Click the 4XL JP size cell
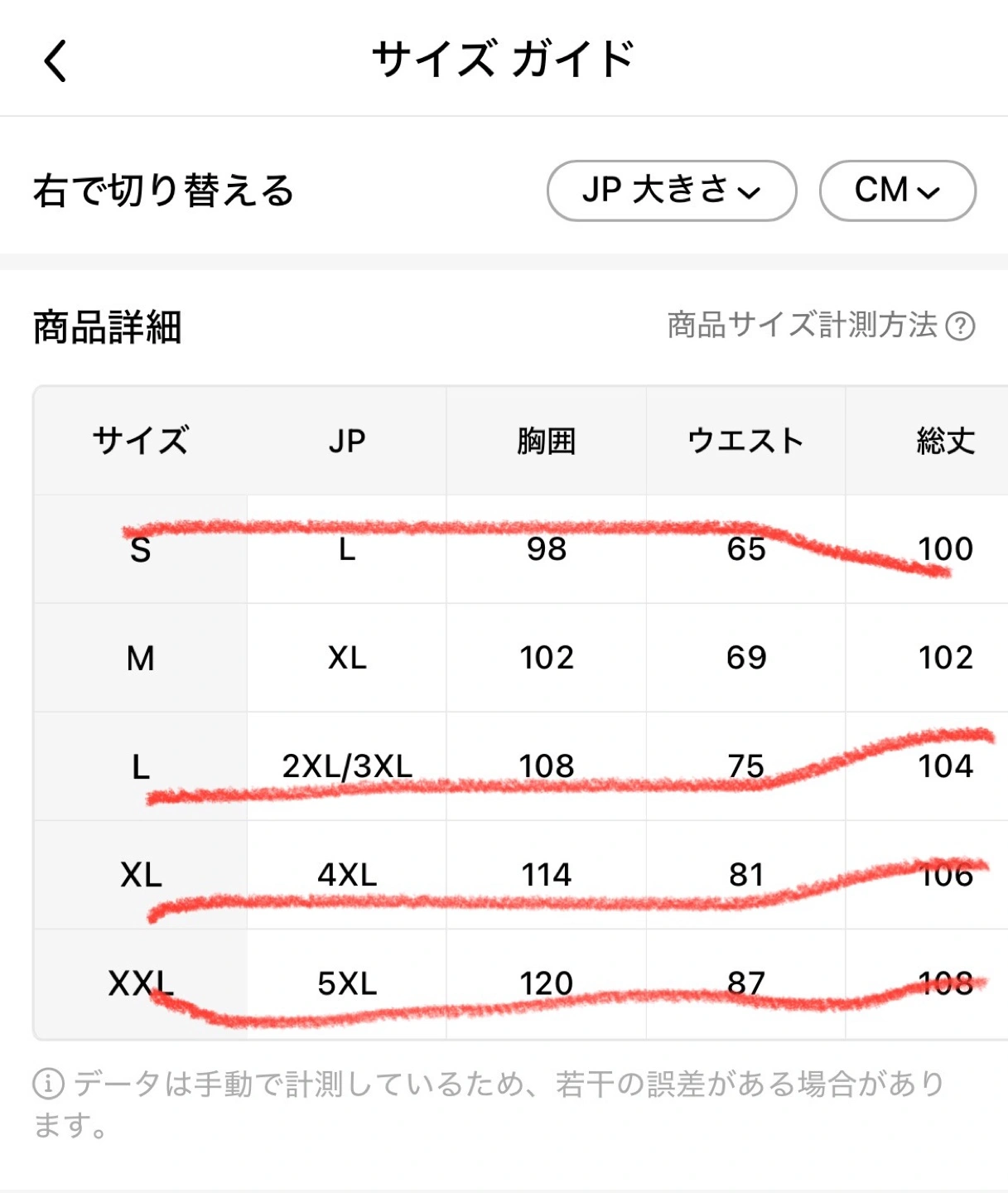The height and width of the screenshot is (1193, 1008). (347, 875)
